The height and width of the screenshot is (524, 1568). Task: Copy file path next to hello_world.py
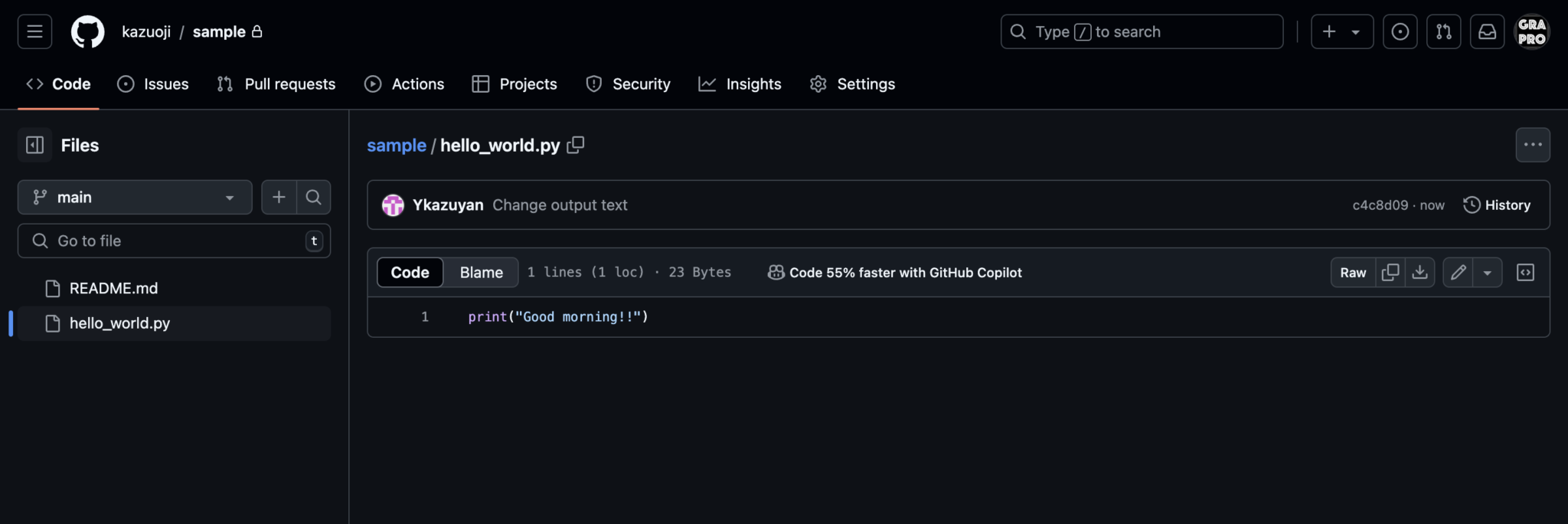click(x=576, y=145)
